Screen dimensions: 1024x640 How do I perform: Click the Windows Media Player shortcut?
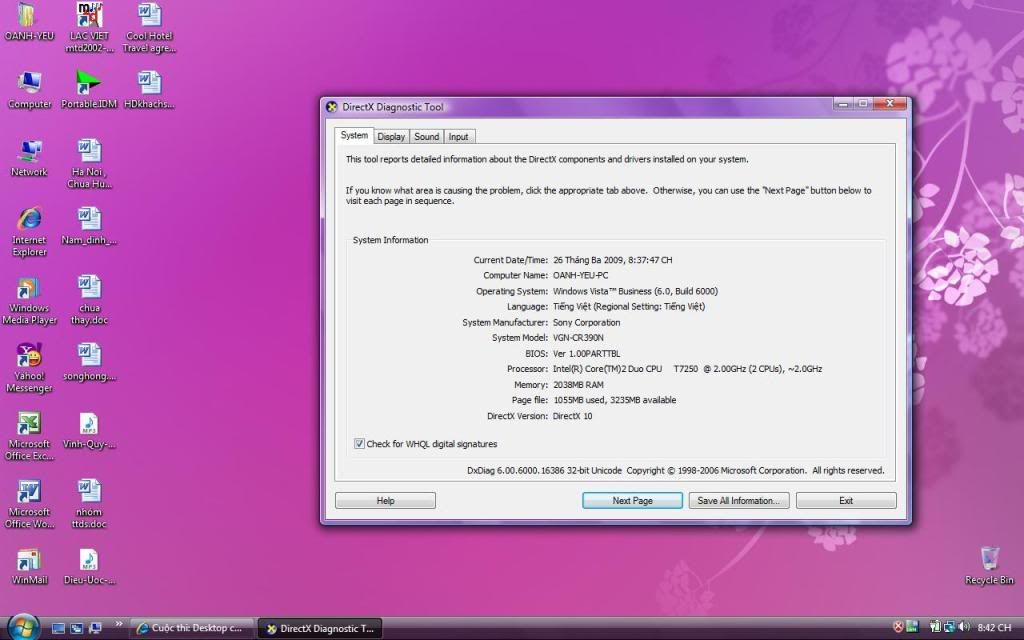pyautogui.click(x=29, y=289)
